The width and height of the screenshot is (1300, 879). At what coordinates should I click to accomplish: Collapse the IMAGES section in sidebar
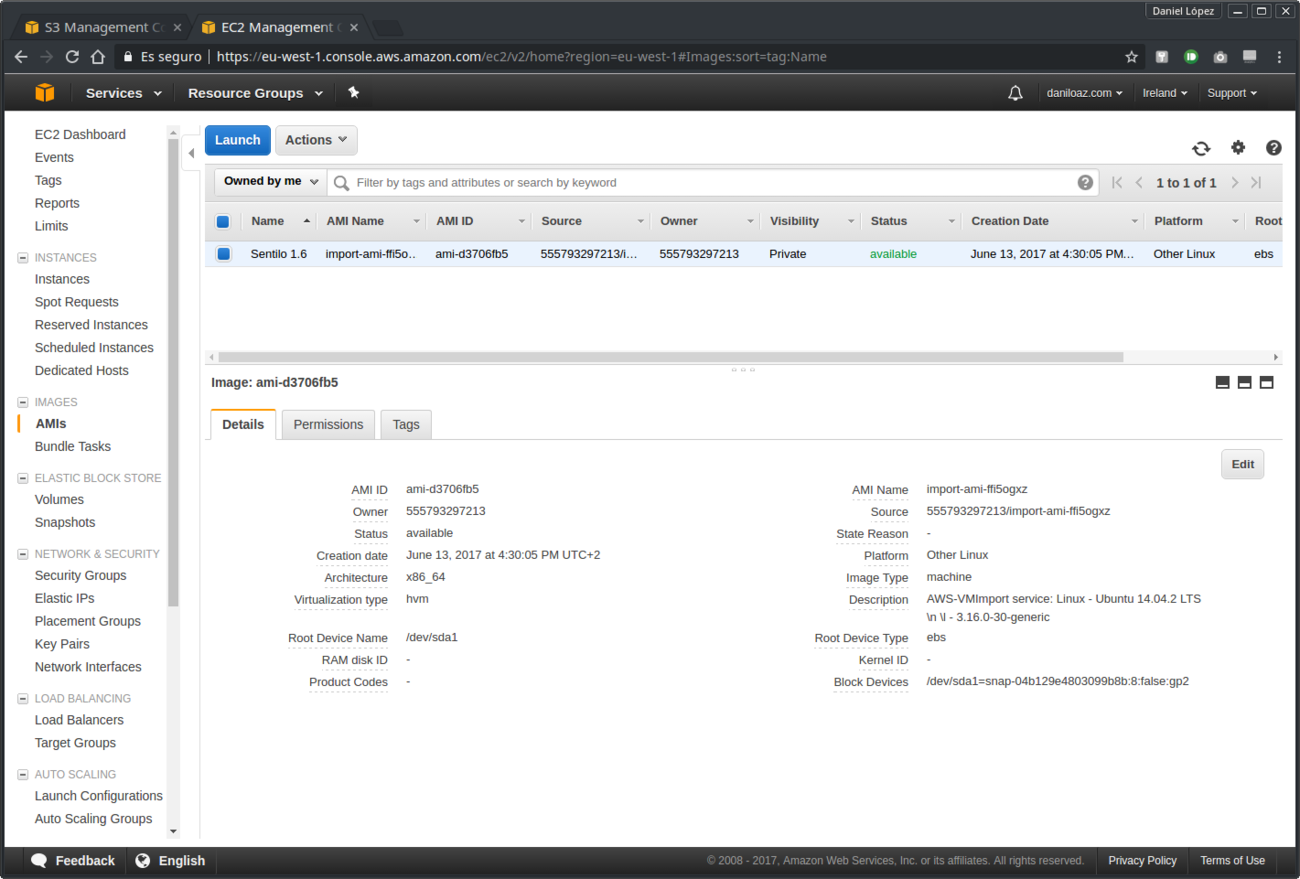(x=23, y=402)
